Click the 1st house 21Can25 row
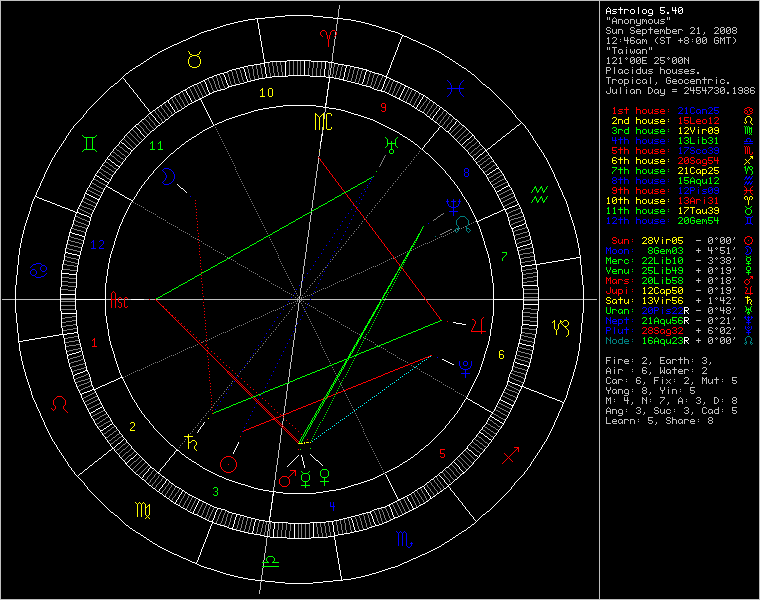The image size is (760, 600). [682, 111]
